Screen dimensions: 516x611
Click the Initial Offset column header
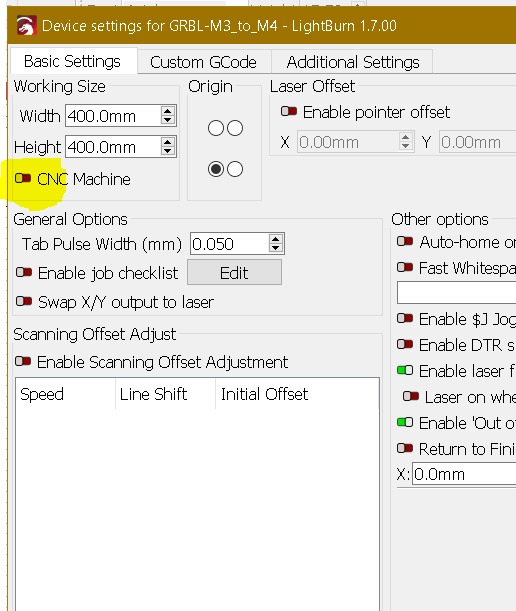[297, 394]
